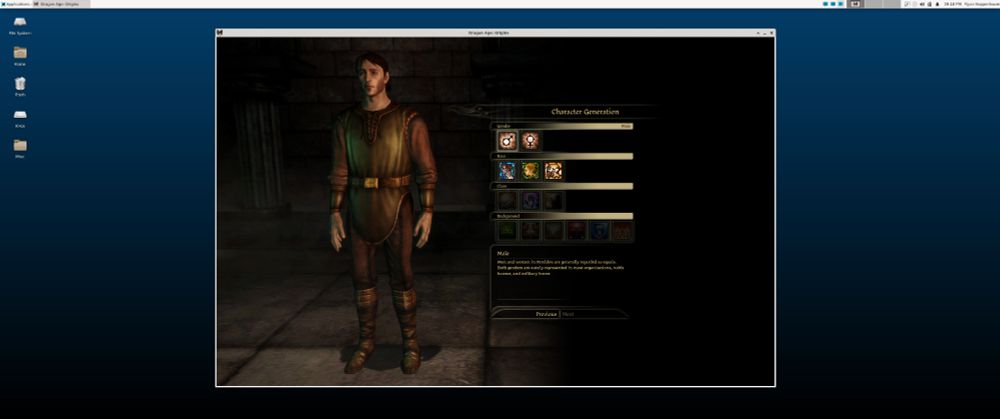Pick the third dimmed class icon
Image resolution: width=1000 pixels, height=419 pixels.
click(x=553, y=200)
